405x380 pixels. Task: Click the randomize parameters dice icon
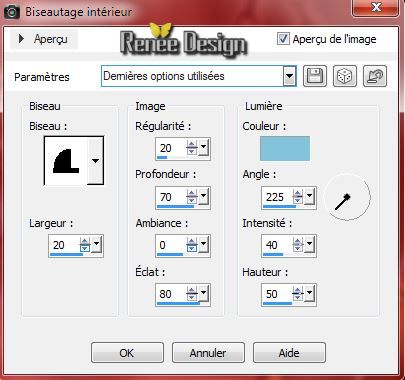345,76
